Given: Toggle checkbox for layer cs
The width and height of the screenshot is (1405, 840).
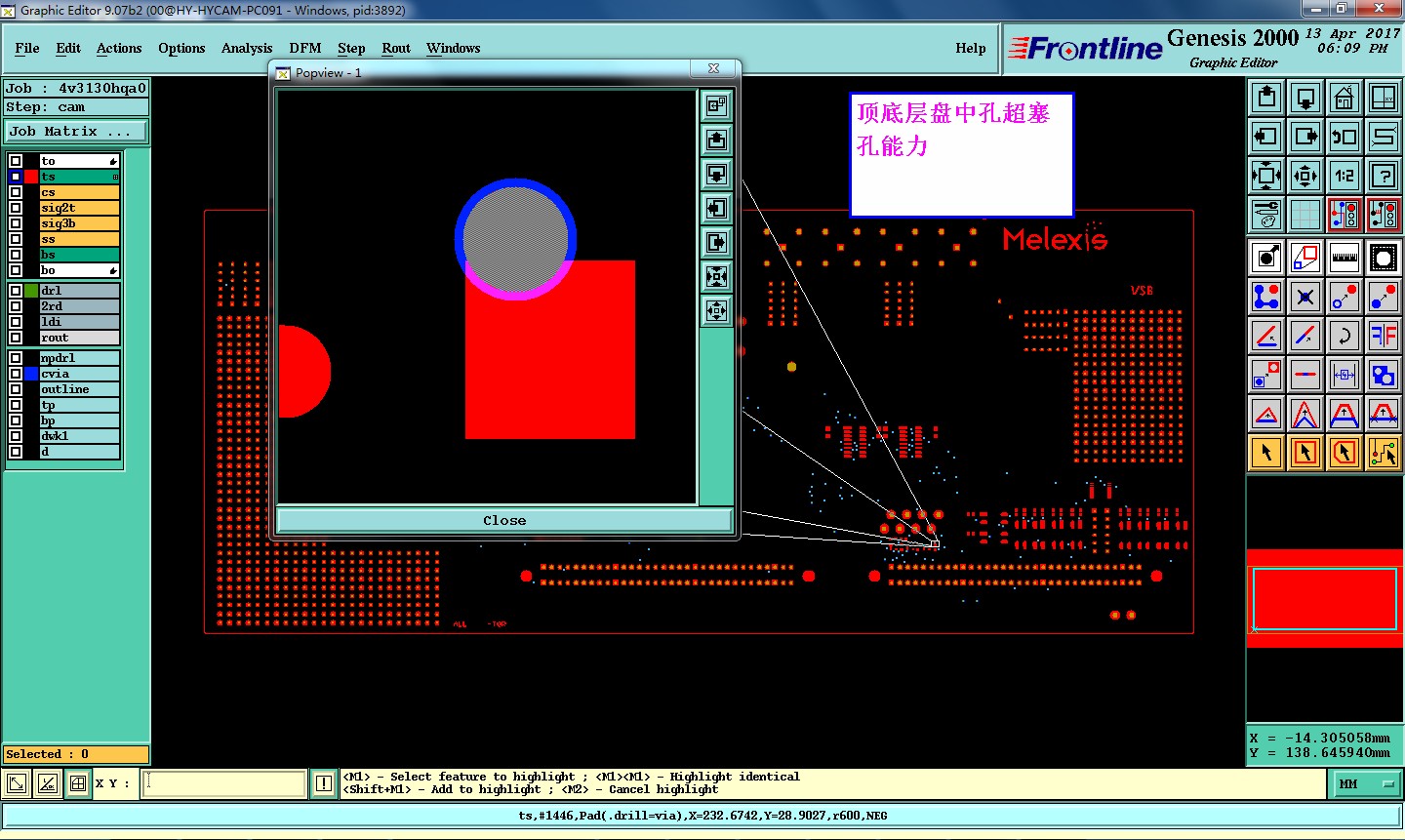Looking at the screenshot, I should click(x=16, y=192).
